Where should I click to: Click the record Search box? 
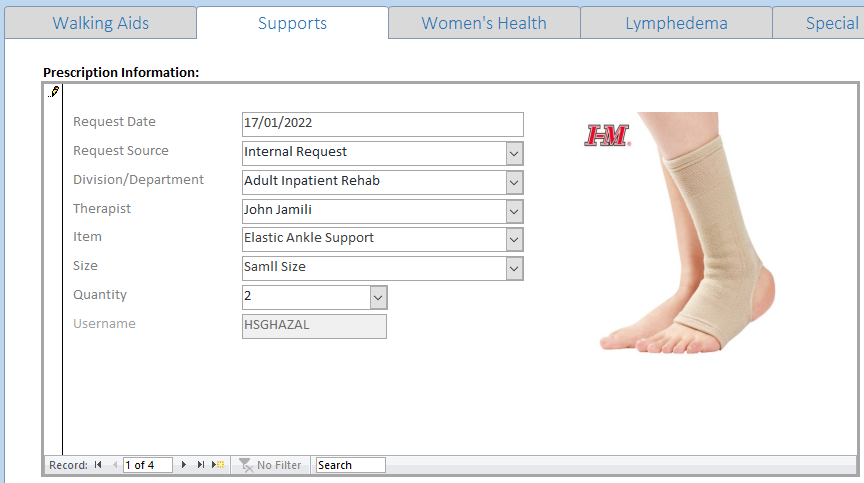pyautogui.click(x=350, y=465)
